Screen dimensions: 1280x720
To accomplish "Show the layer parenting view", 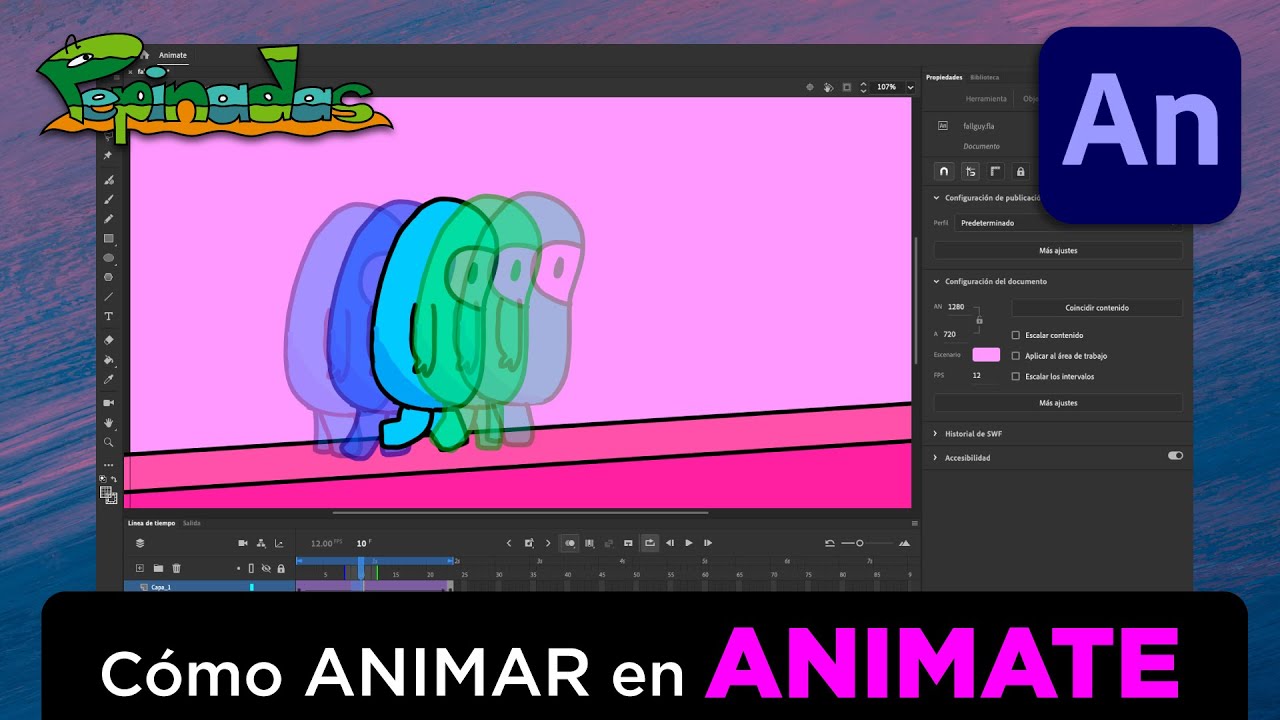I will (261, 543).
